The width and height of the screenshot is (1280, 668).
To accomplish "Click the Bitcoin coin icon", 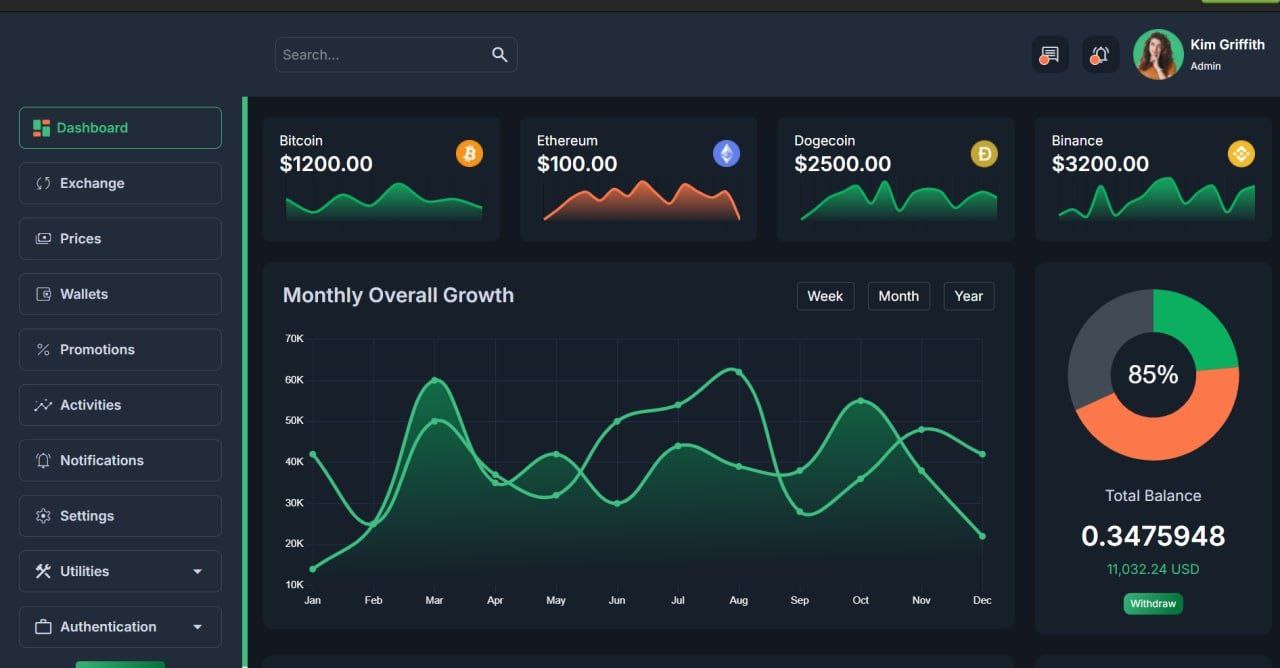I will coord(469,153).
